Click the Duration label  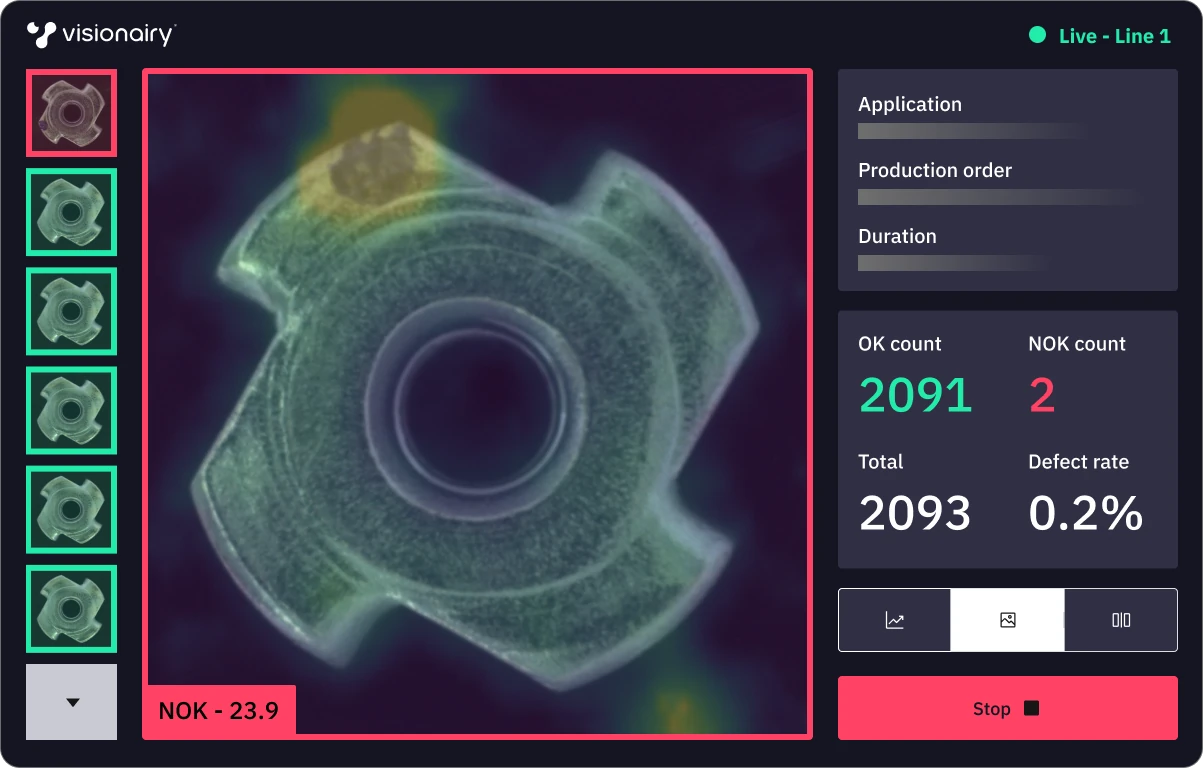tap(897, 236)
